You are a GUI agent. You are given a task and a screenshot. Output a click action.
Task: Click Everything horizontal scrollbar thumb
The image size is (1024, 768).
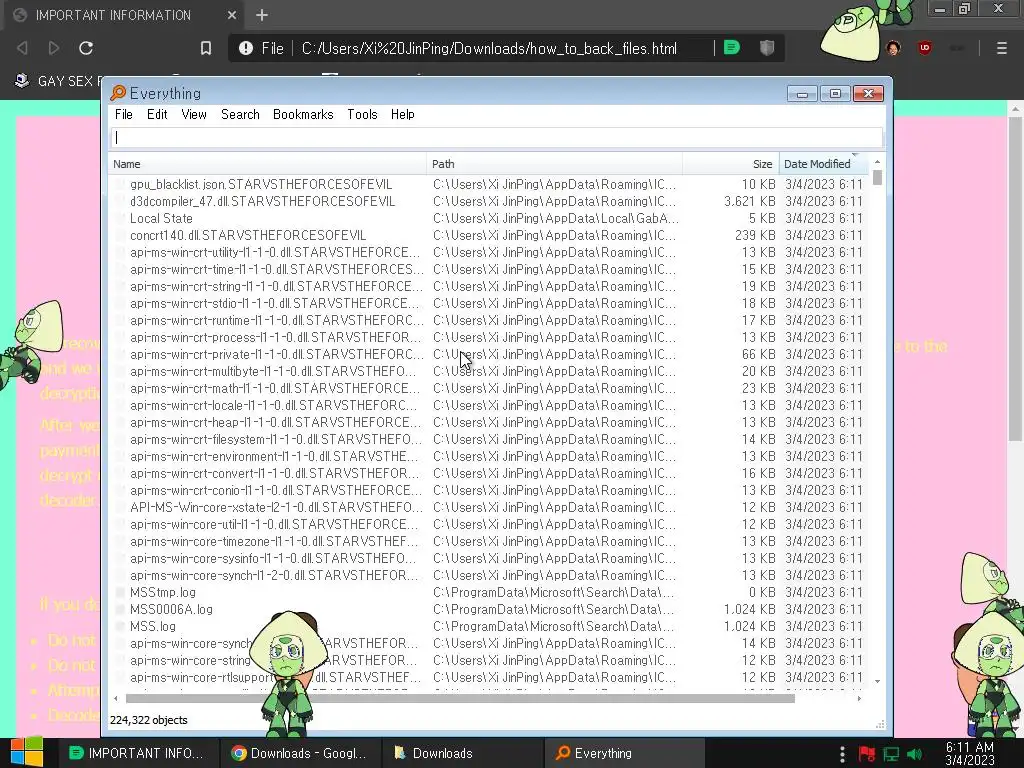pyautogui.click(x=460, y=698)
